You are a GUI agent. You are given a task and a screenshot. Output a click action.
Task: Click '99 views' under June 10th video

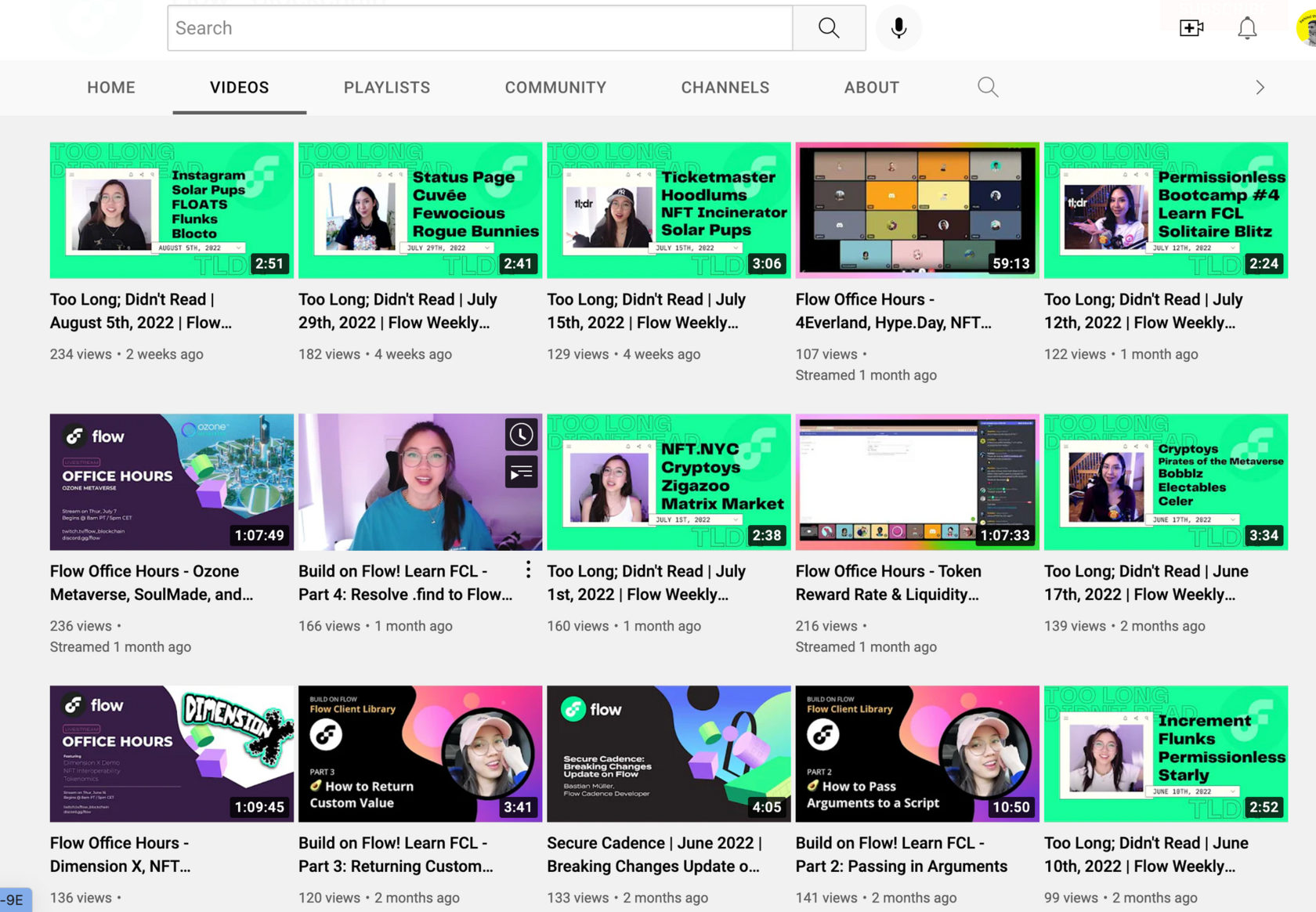pos(1071,898)
